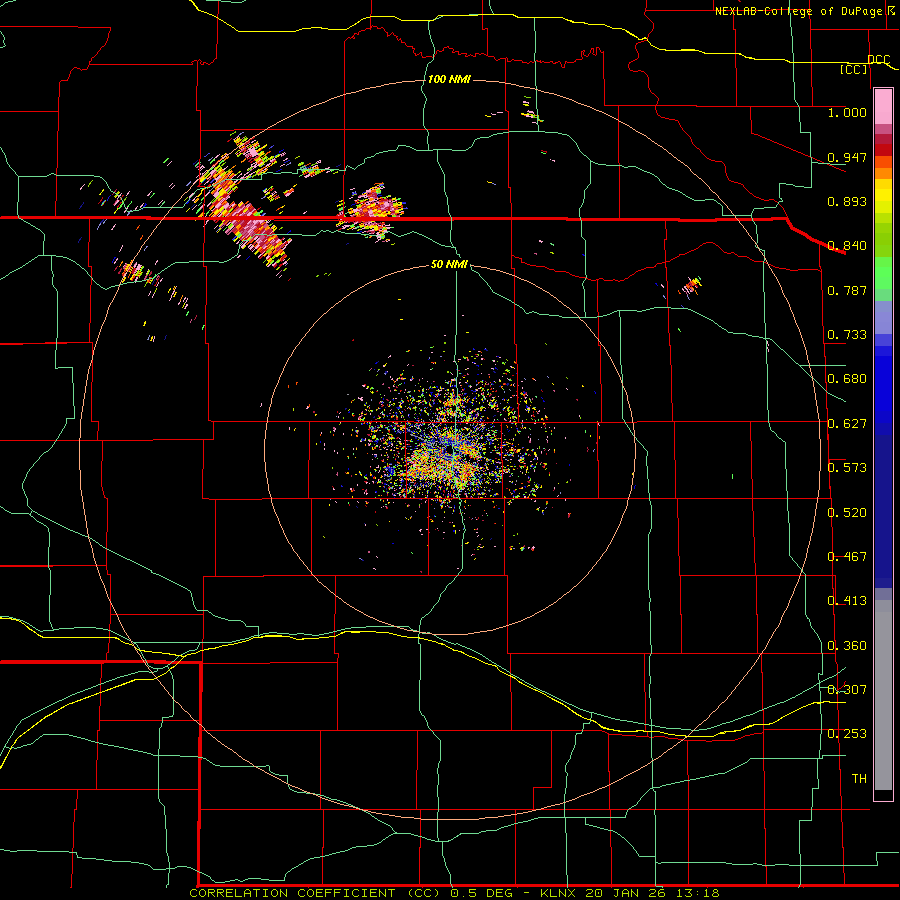Pick the bright green segment of the color bar
The height and width of the screenshot is (900, 900).
tap(883, 273)
